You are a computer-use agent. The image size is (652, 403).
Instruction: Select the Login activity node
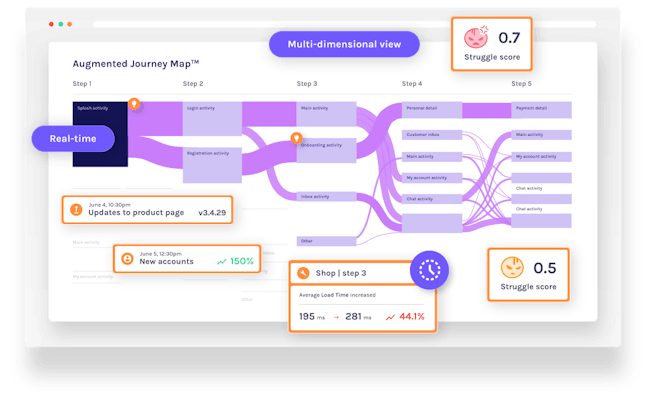(x=212, y=119)
